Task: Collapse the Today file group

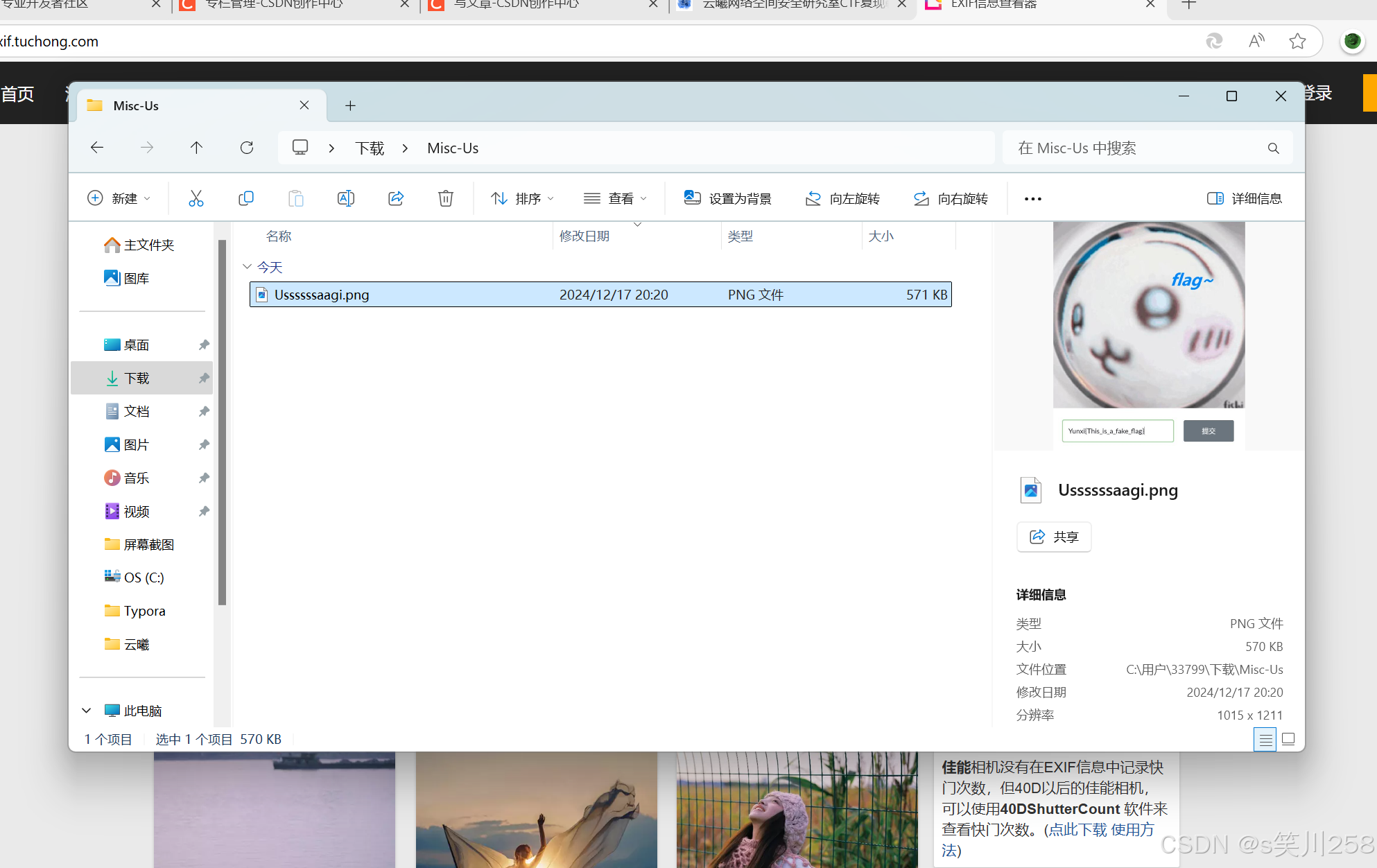Action: point(247,267)
